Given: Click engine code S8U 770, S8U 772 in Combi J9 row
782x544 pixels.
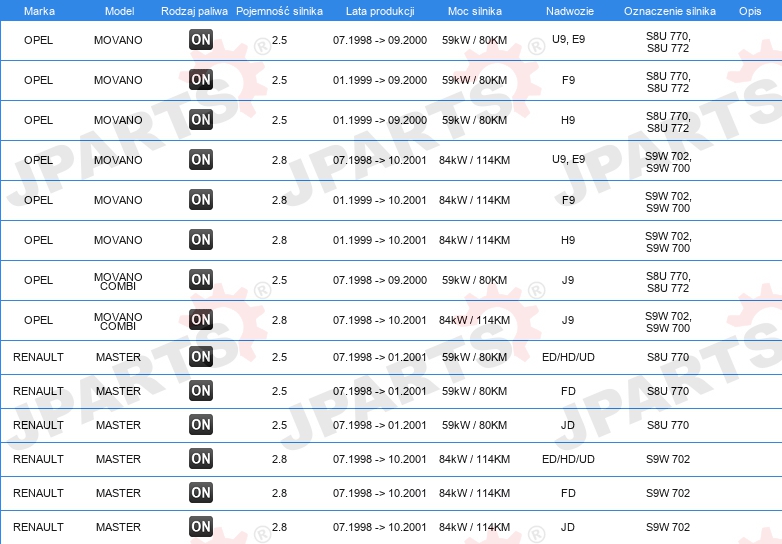Looking at the screenshot, I should pyautogui.click(x=668, y=282).
